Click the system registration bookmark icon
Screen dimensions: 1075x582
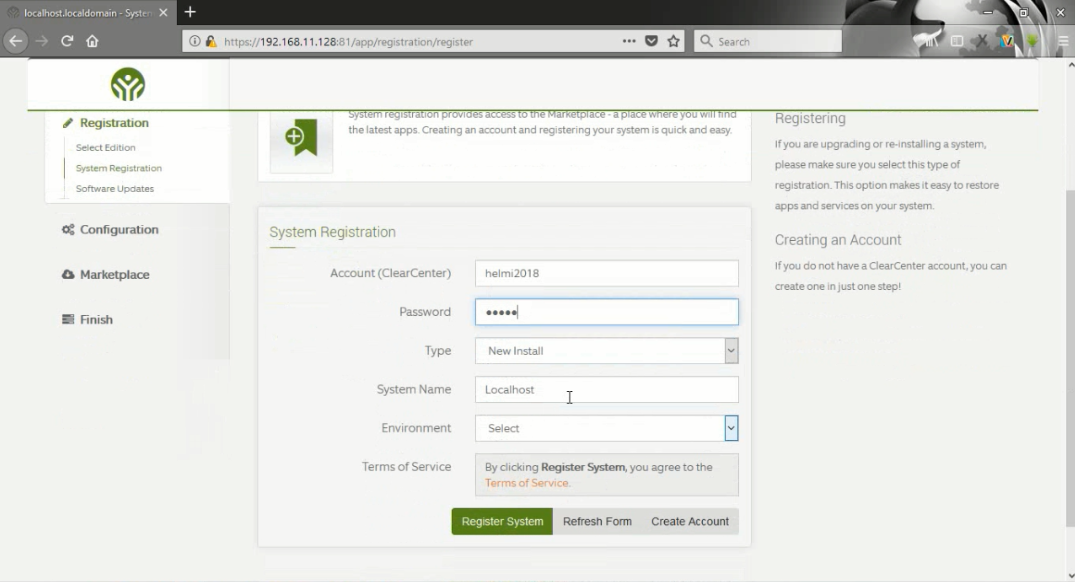[302, 138]
